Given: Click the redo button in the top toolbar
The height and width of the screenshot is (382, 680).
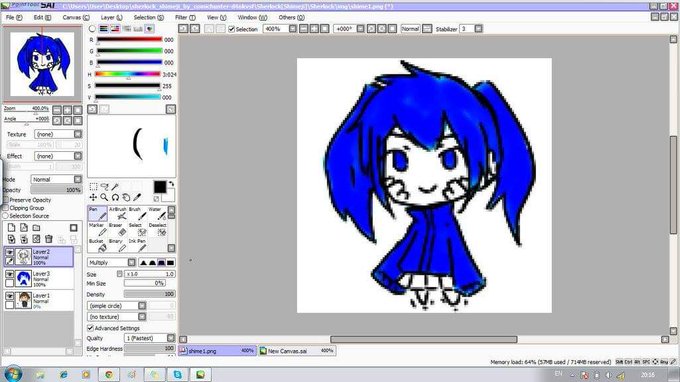Looking at the screenshot, I should (x=195, y=29).
